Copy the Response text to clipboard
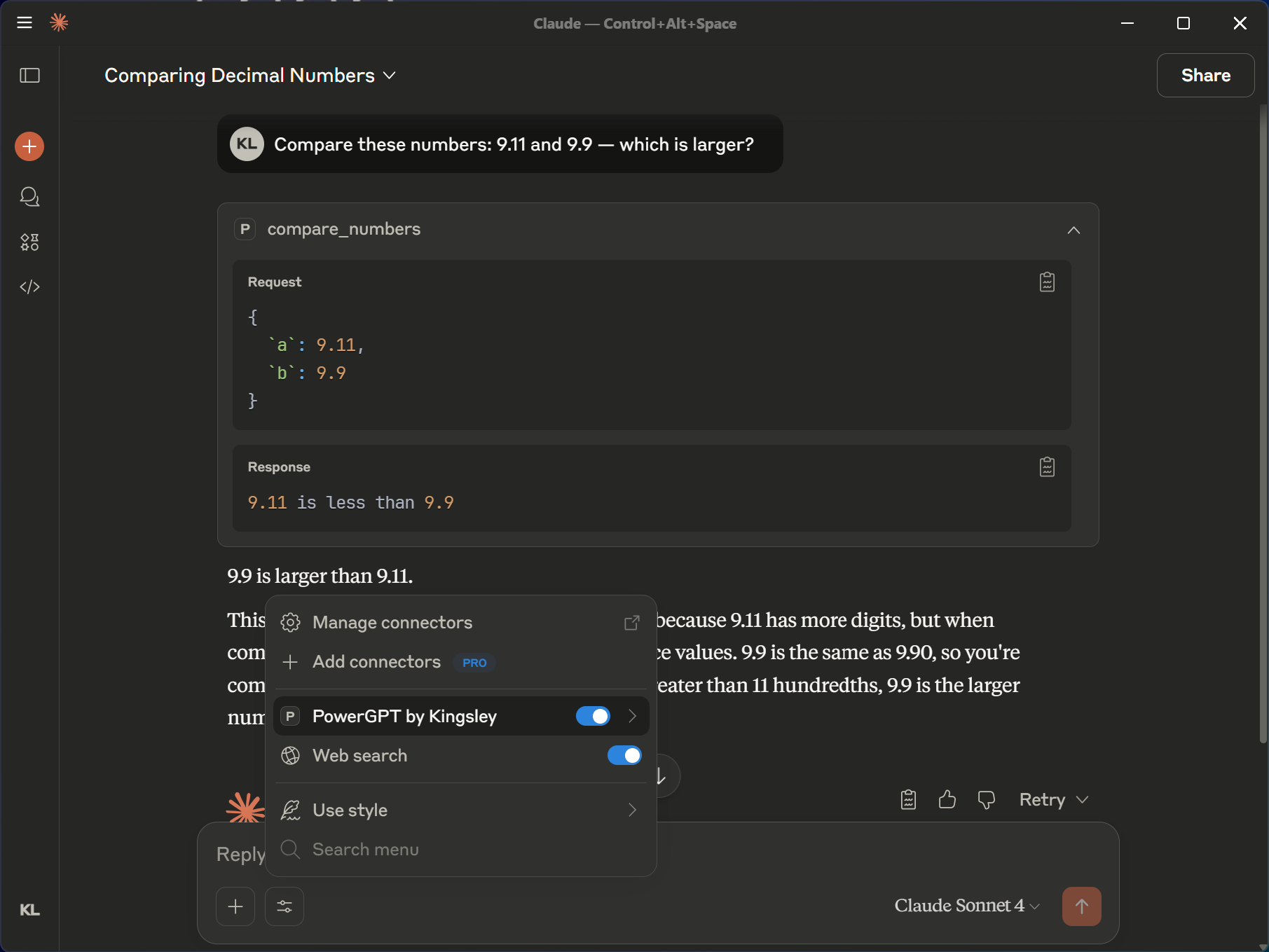 click(x=1047, y=467)
